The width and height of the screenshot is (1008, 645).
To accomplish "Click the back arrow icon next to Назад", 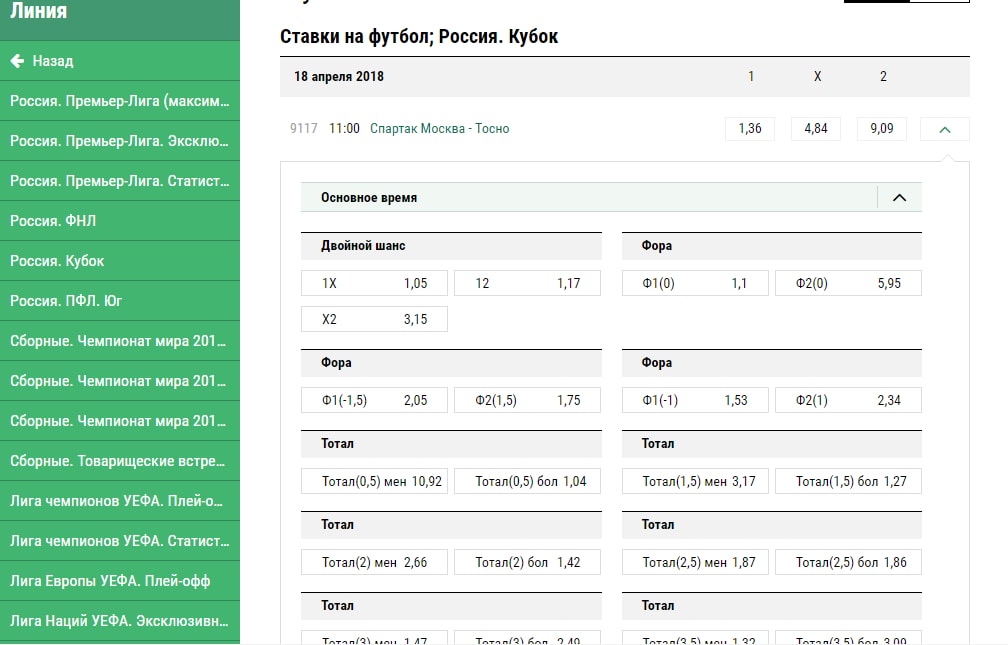I will point(17,61).
